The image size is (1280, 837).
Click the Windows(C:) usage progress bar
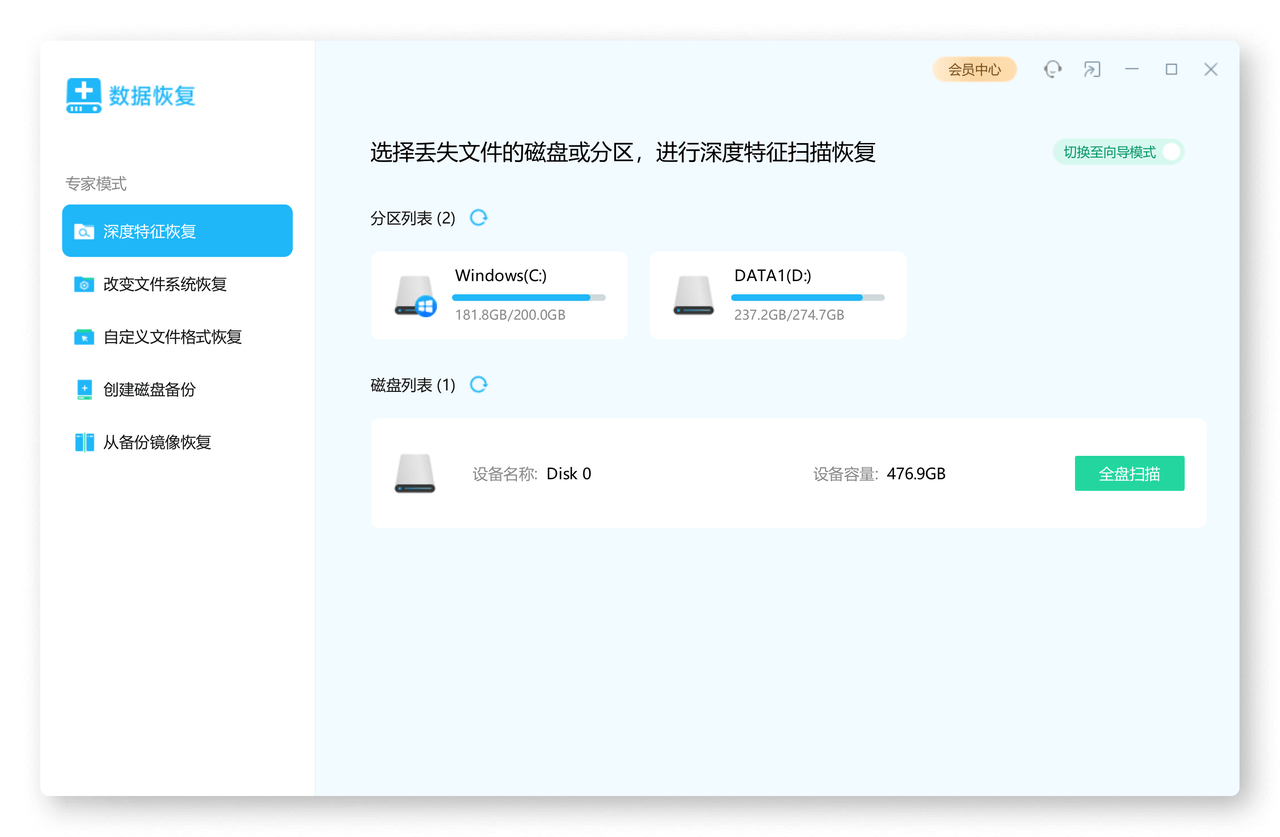point(528,297)
